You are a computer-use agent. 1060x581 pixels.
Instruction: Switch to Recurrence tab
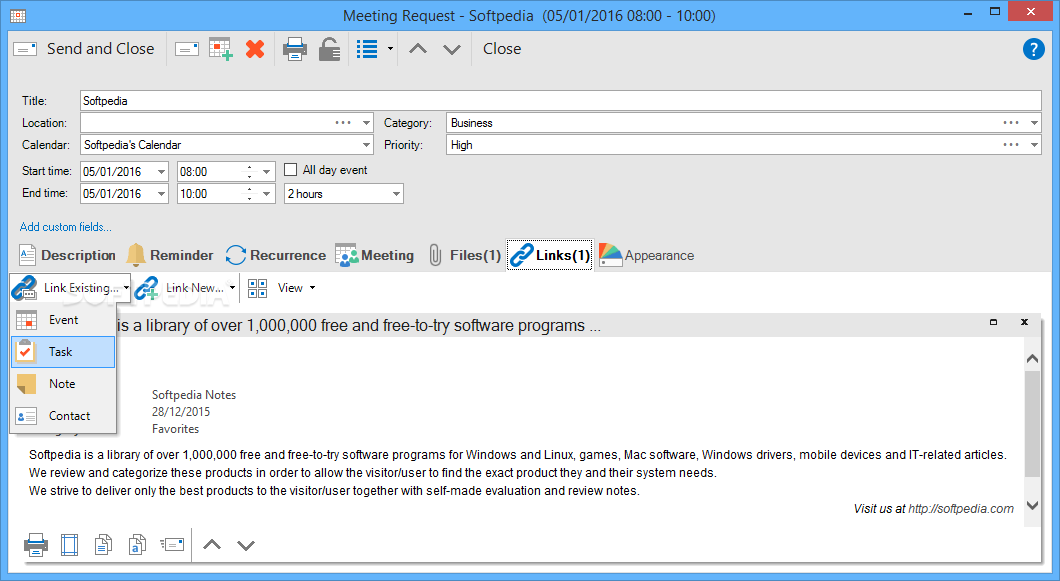pyautogui.click(x=276, y=256)
